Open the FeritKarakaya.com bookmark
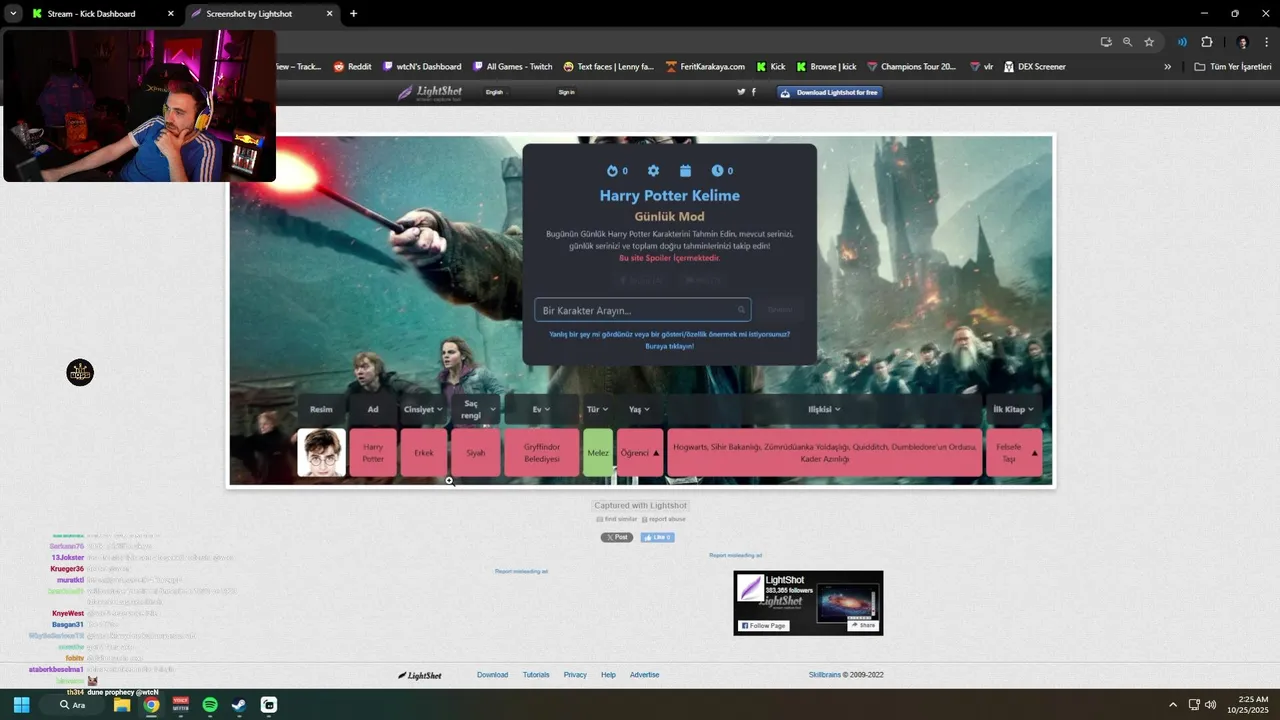Image resolution: width=1280 pixels, height=720 pixels. [705, 67]
